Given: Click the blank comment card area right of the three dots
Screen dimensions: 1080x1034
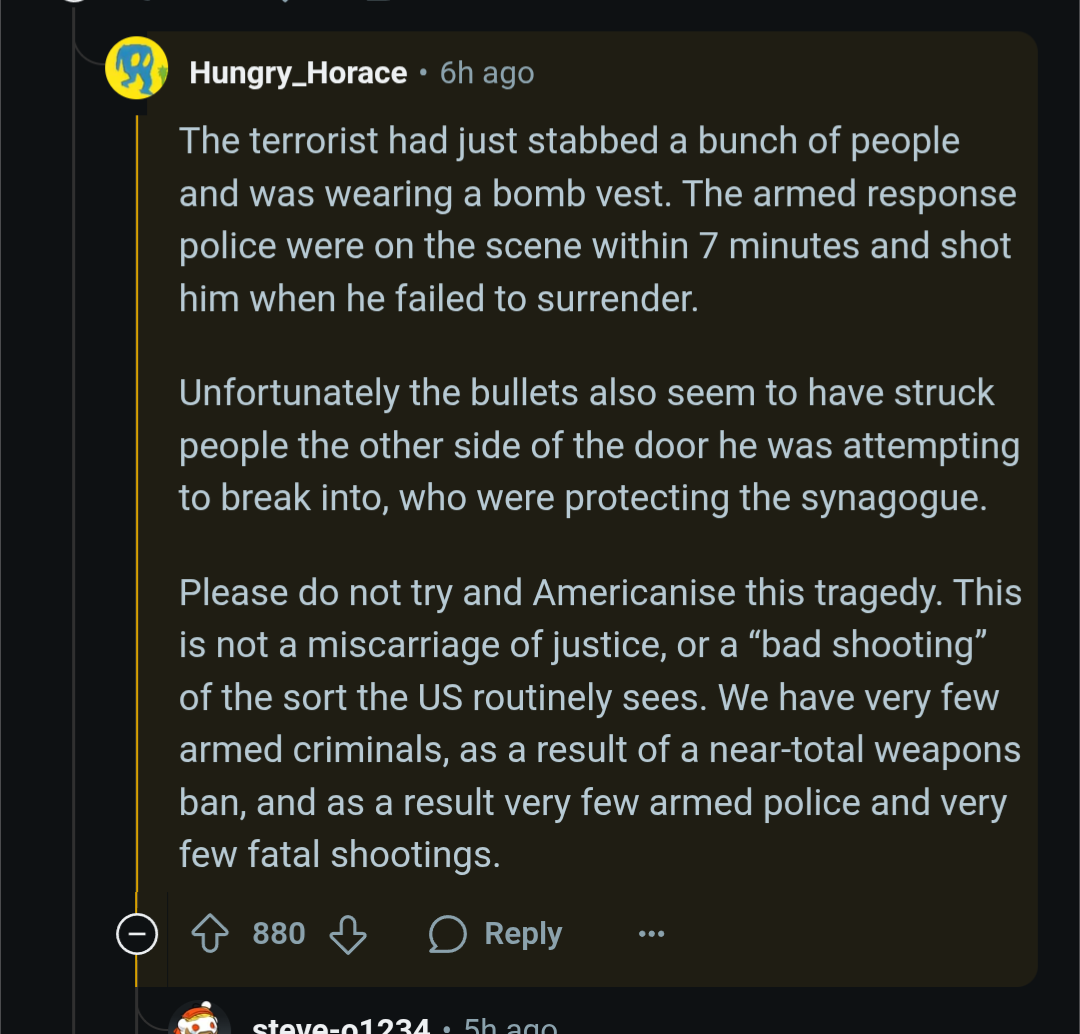Looking at the screenshot, I should point(850,934).
